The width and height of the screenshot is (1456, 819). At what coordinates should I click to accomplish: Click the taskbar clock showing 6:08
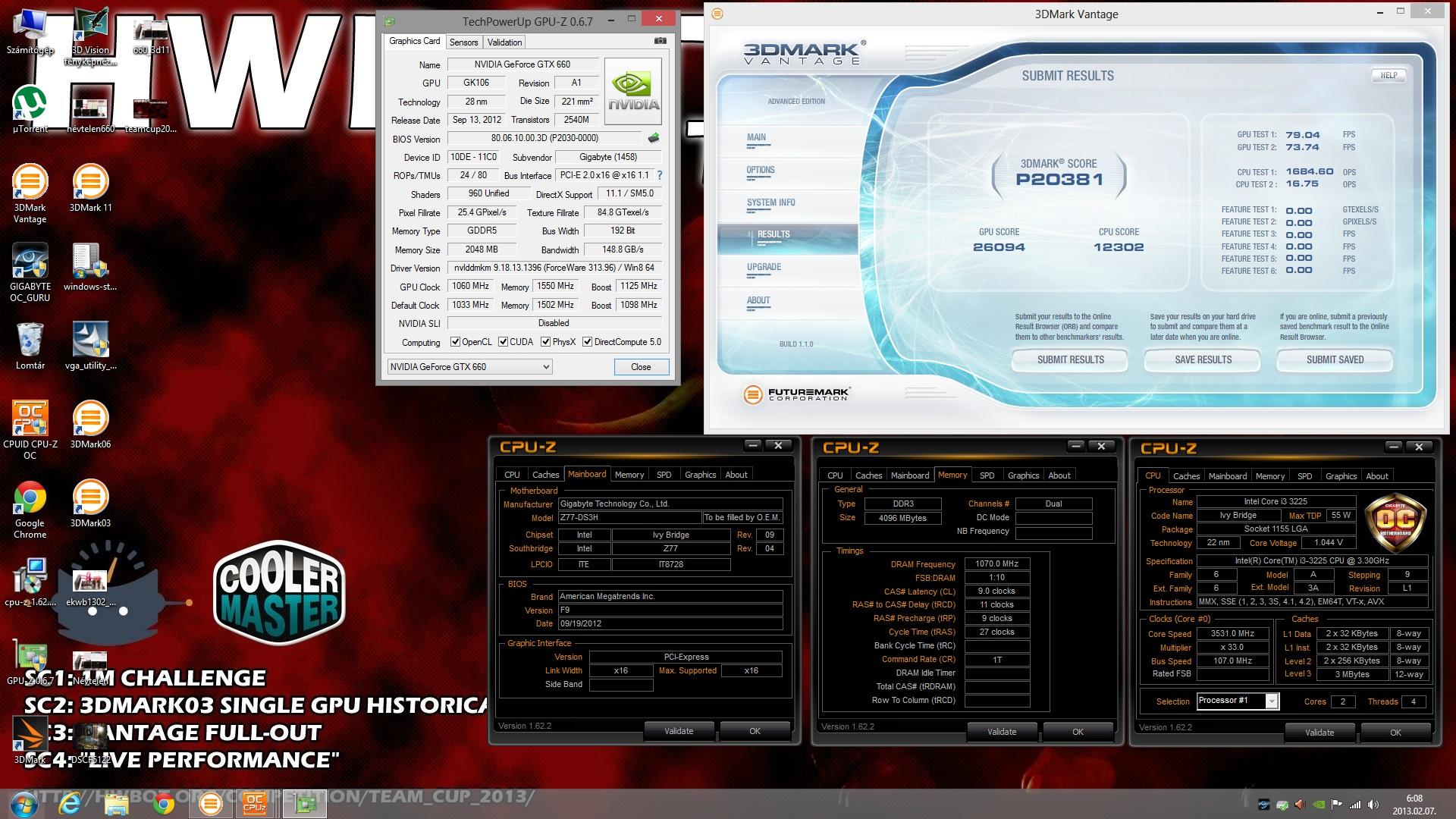pyautogui.click(x=1414, y=805)
